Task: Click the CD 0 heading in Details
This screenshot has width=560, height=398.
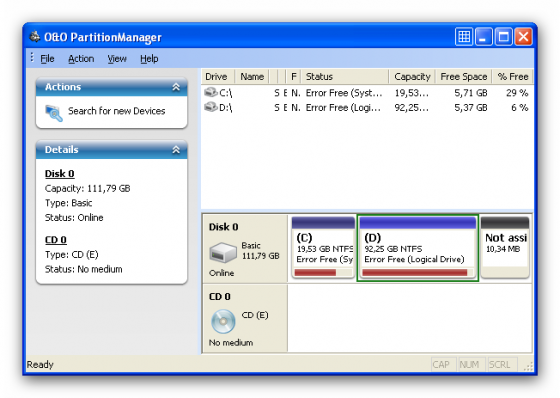Action: point(56,240)
